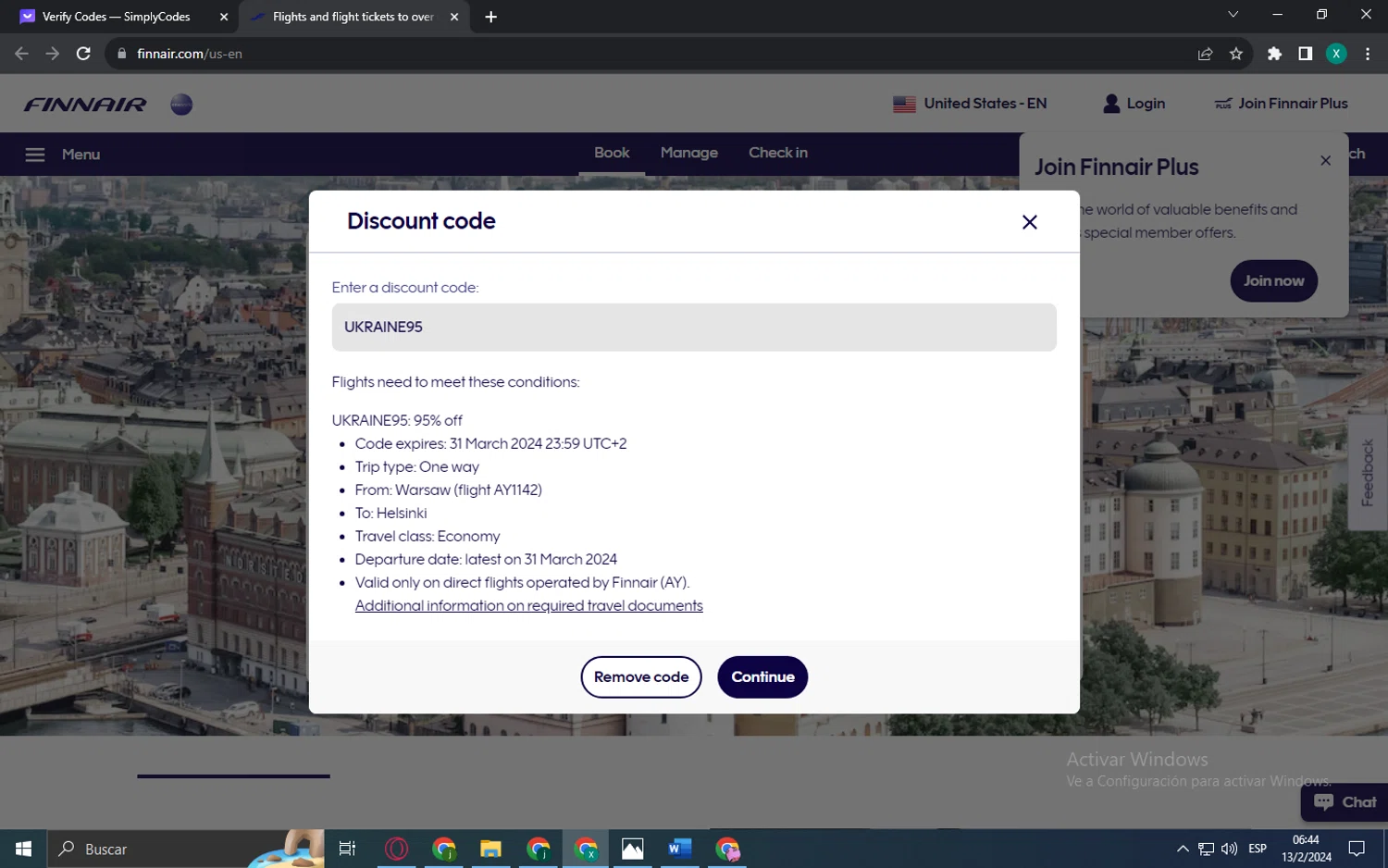The height and width of the screenshot is (868, 1388).
Task: Click the network tray icon
Action: pyautogui.click(x=1206, y=849)
